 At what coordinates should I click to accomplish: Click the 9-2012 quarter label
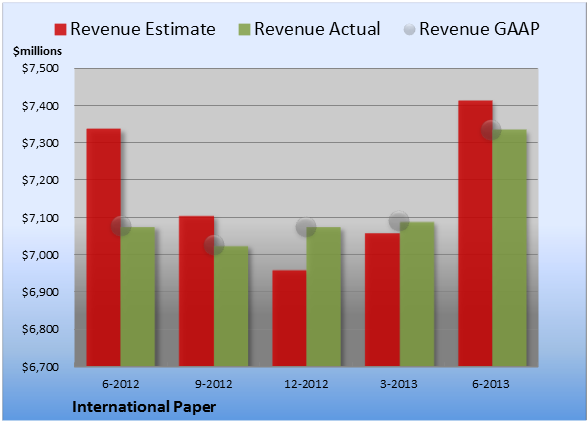point(214,384)
